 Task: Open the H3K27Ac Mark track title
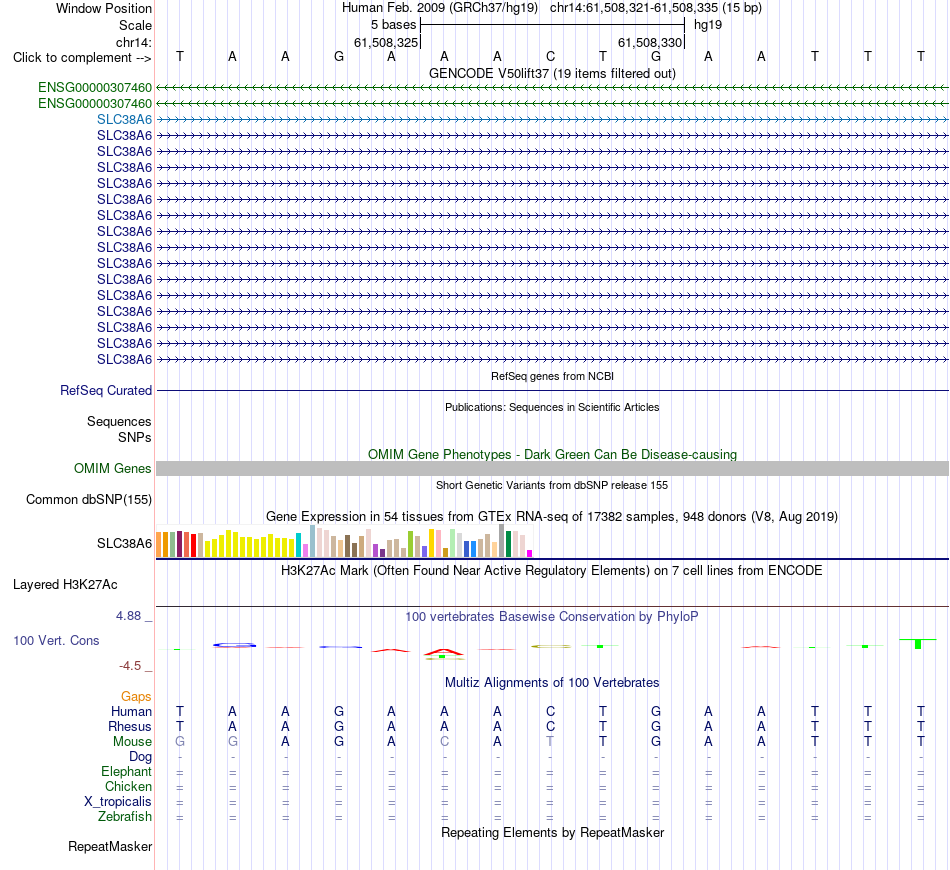pos(552,571)
